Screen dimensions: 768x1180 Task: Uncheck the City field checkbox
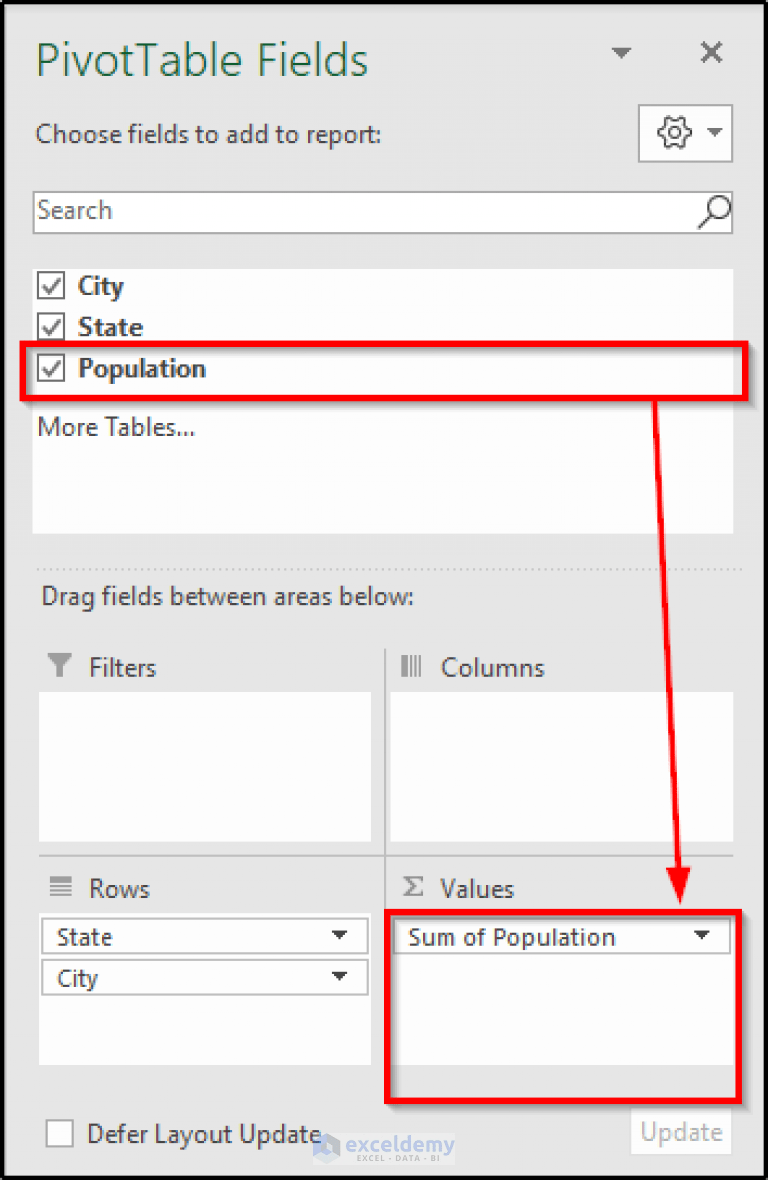pyautogui.click(x=50, y=286)
